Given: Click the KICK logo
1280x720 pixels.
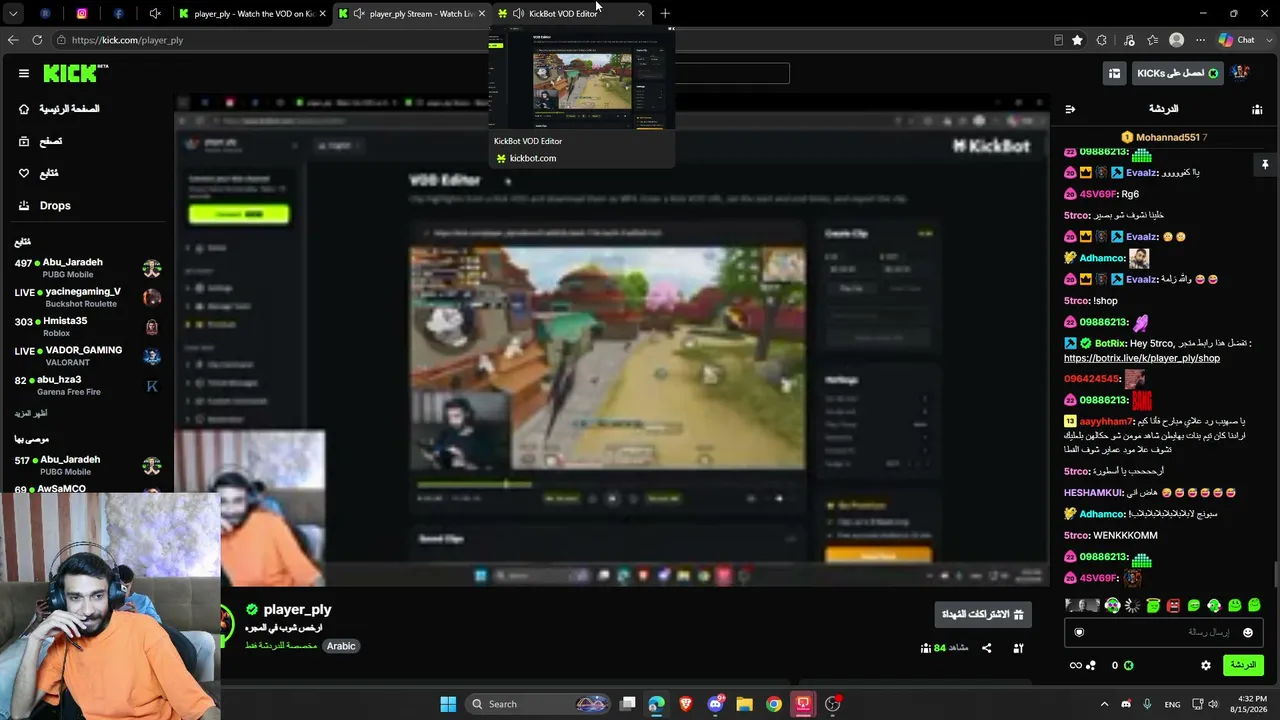Looking at the screenshot, I should click(x=71, y=73).
